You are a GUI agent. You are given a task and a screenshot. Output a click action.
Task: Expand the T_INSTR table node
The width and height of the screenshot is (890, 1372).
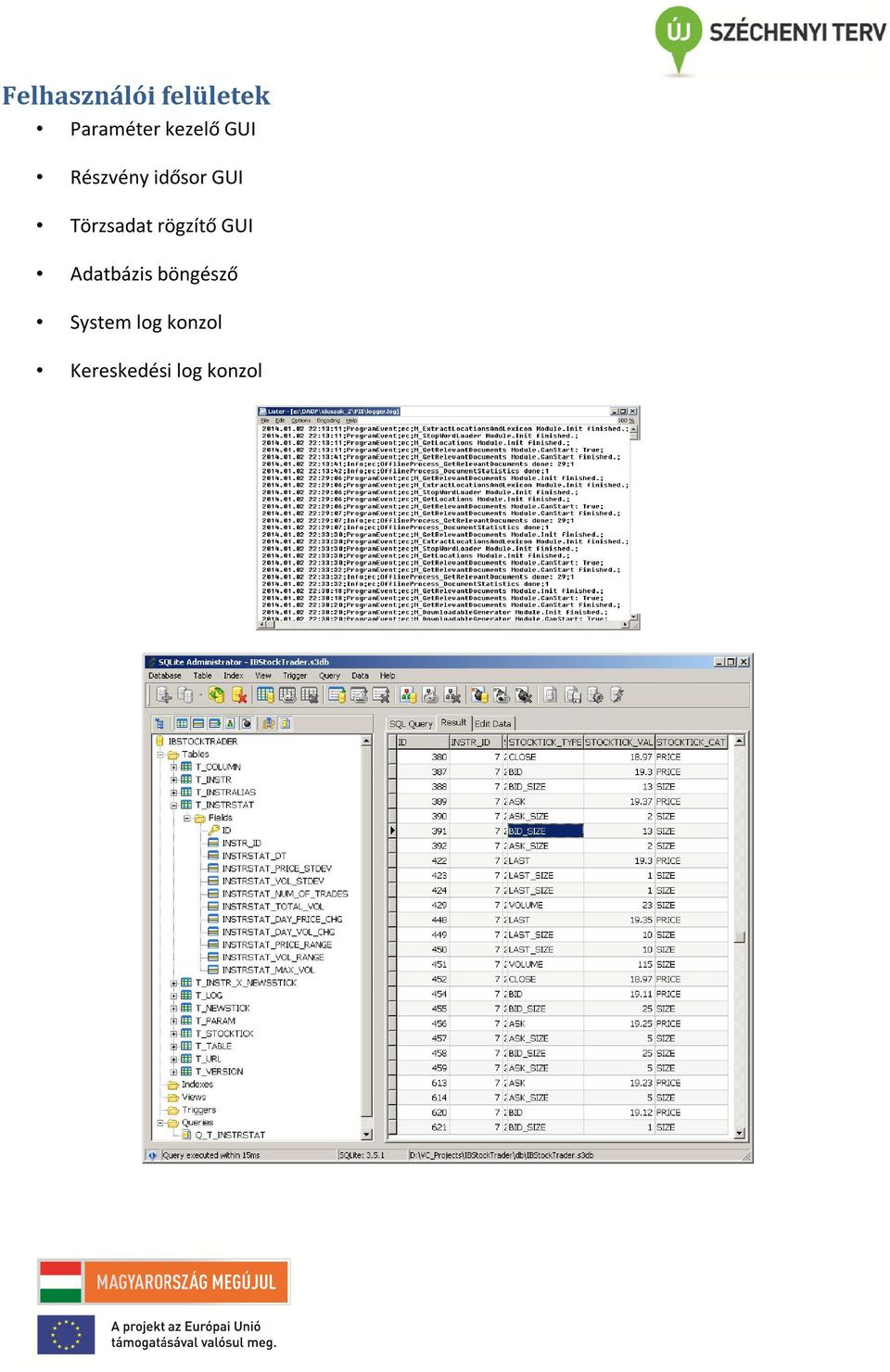(173, 780)
